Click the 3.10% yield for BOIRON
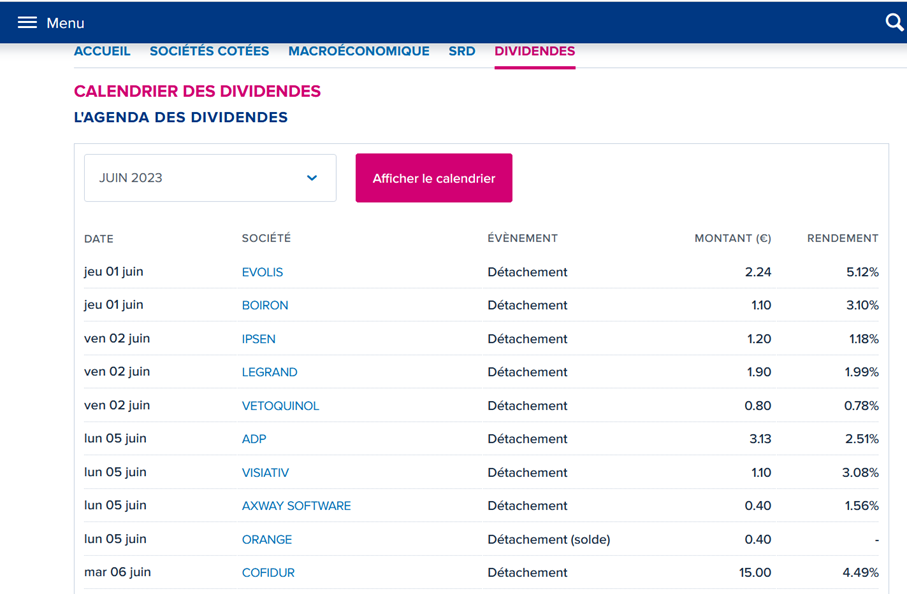The width and height of the screenshot is (907, 594). (x=862, y=305)
